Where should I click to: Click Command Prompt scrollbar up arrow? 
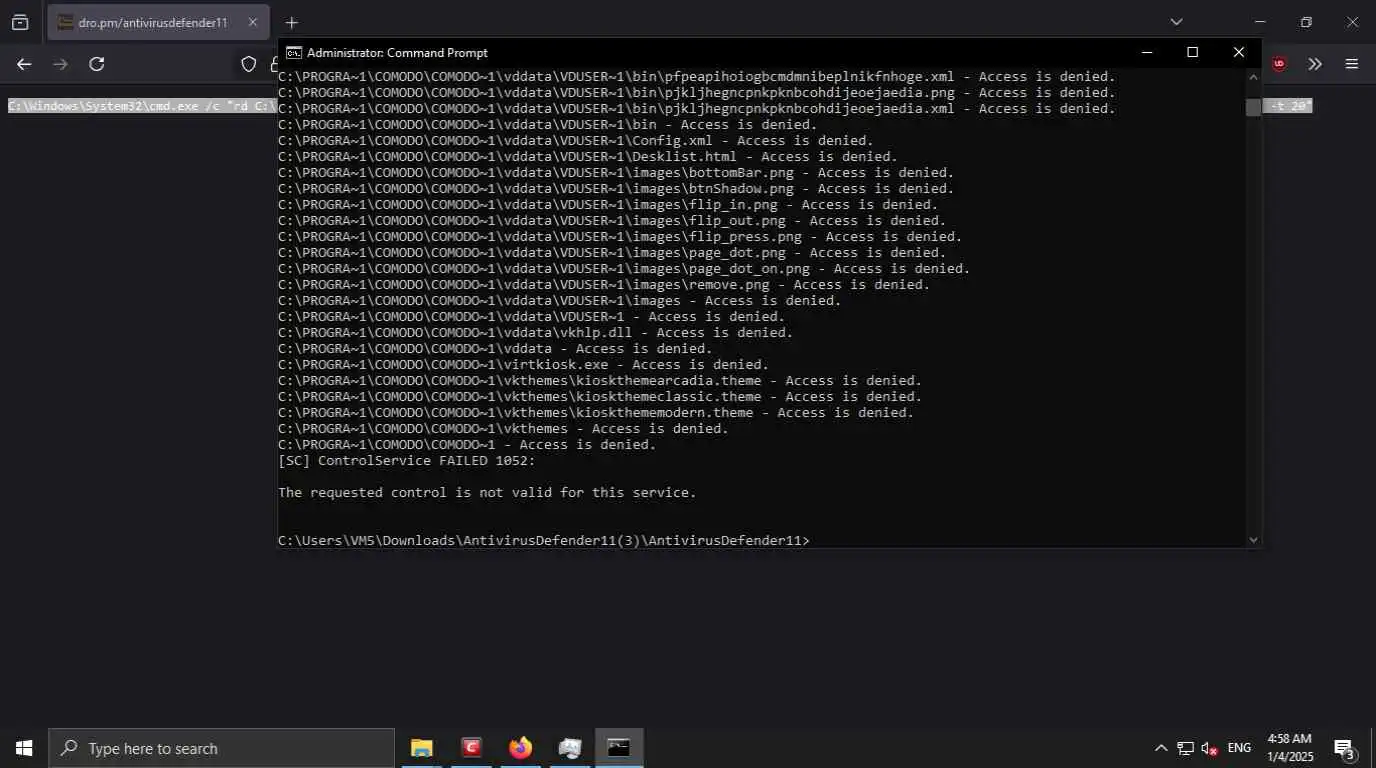coord(1254,76)
